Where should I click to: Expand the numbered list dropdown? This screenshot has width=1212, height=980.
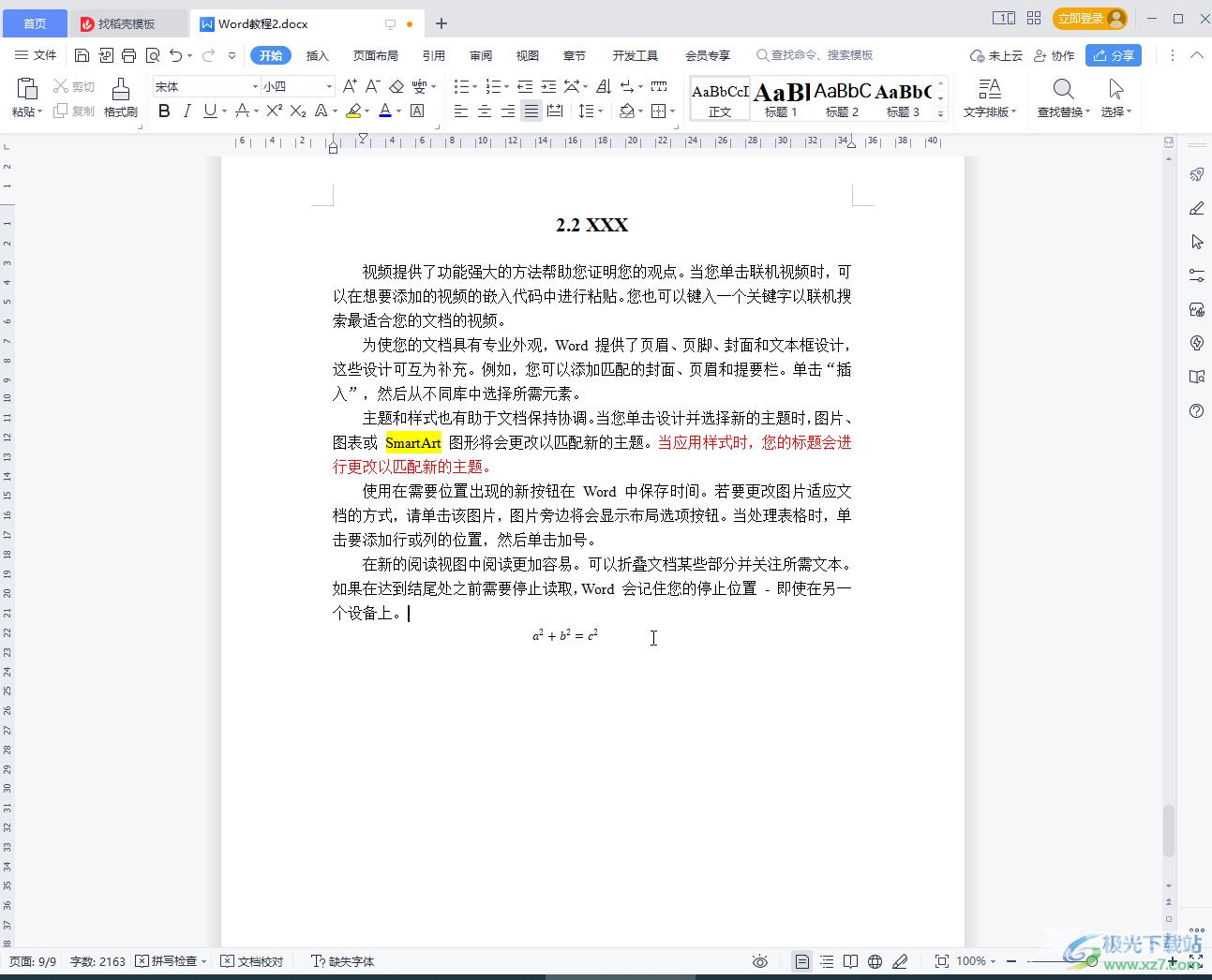[507, 86]
